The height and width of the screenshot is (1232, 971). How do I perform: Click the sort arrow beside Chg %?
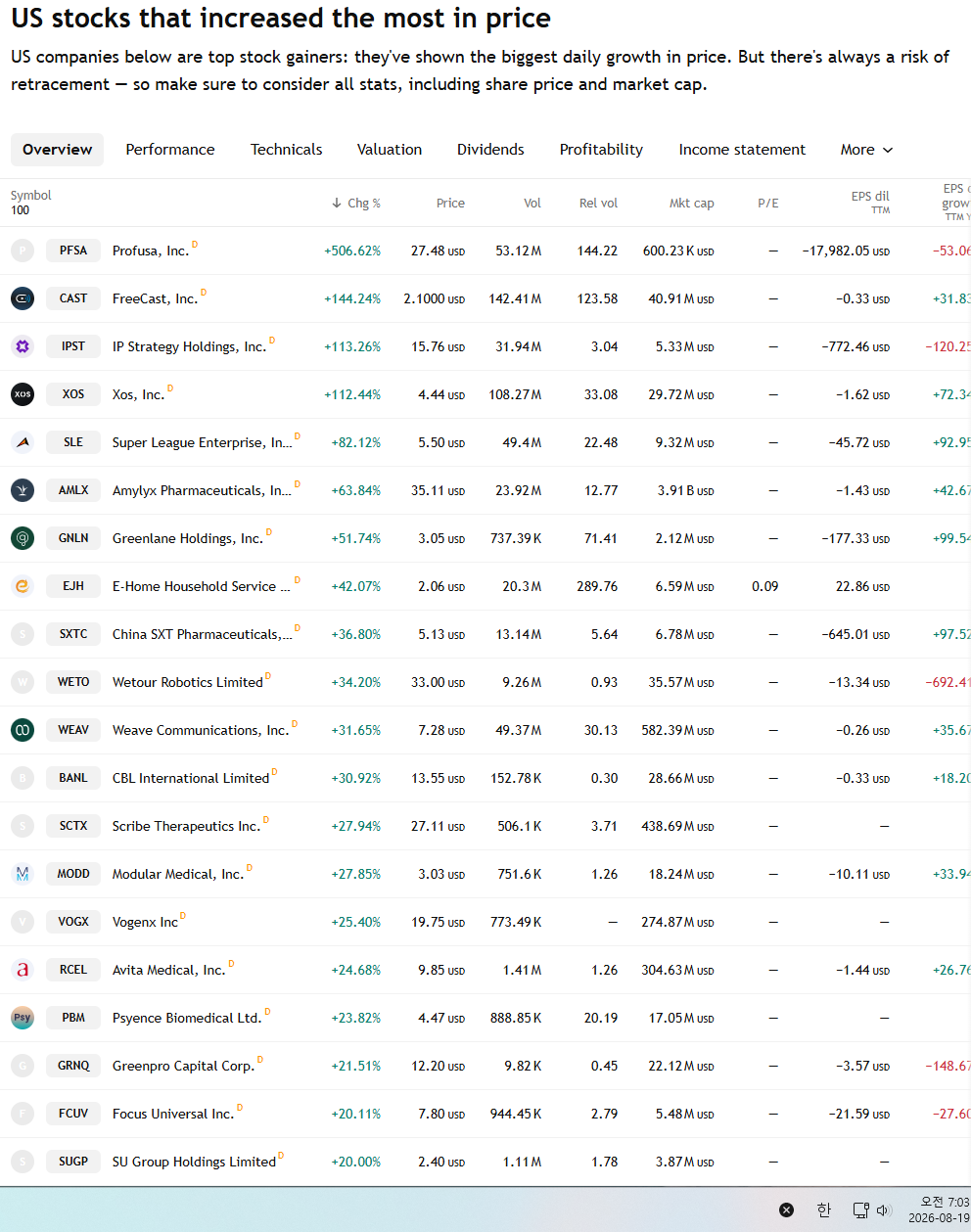point(337,204)
